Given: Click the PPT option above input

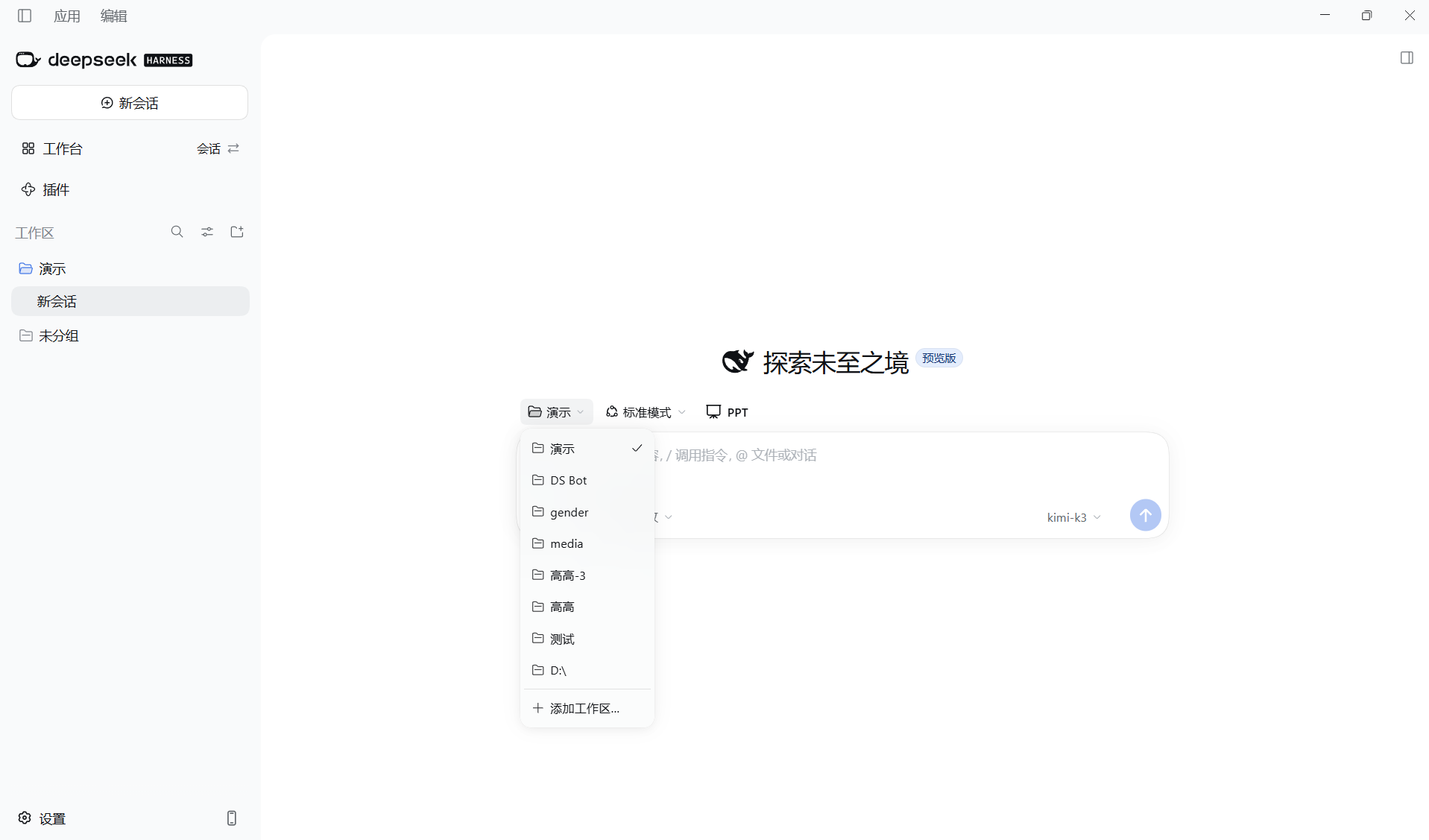Looking at the screenshot, I should click(728, 412).
